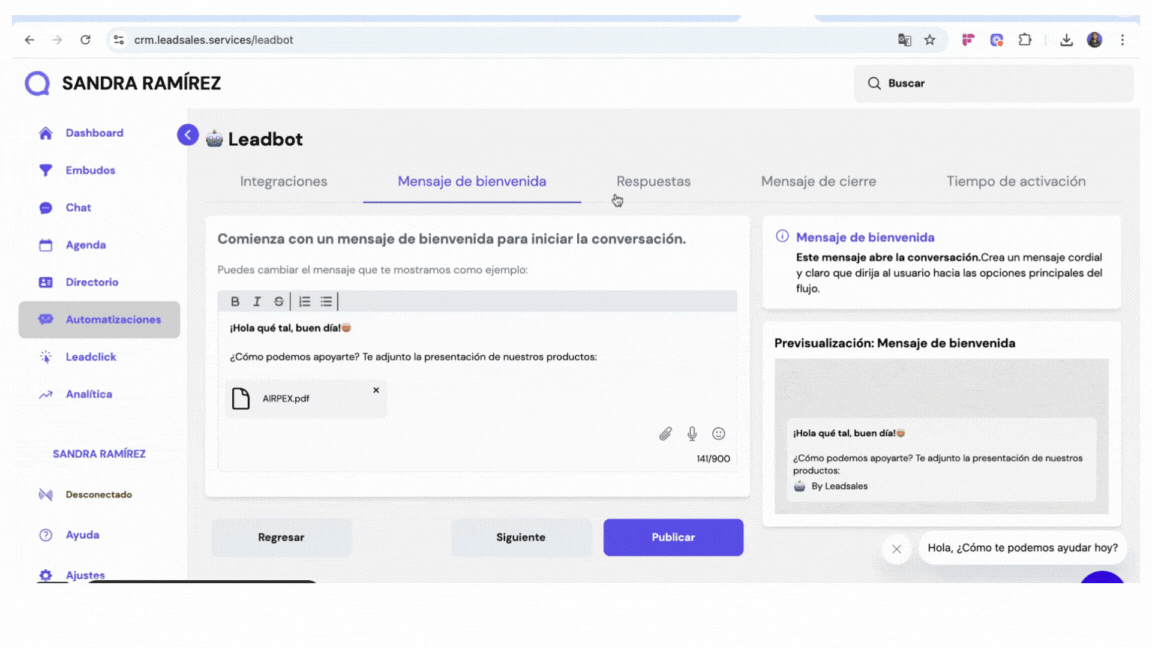
Task: Apply strikethrough formatting in editor
Action: [279, 301]
